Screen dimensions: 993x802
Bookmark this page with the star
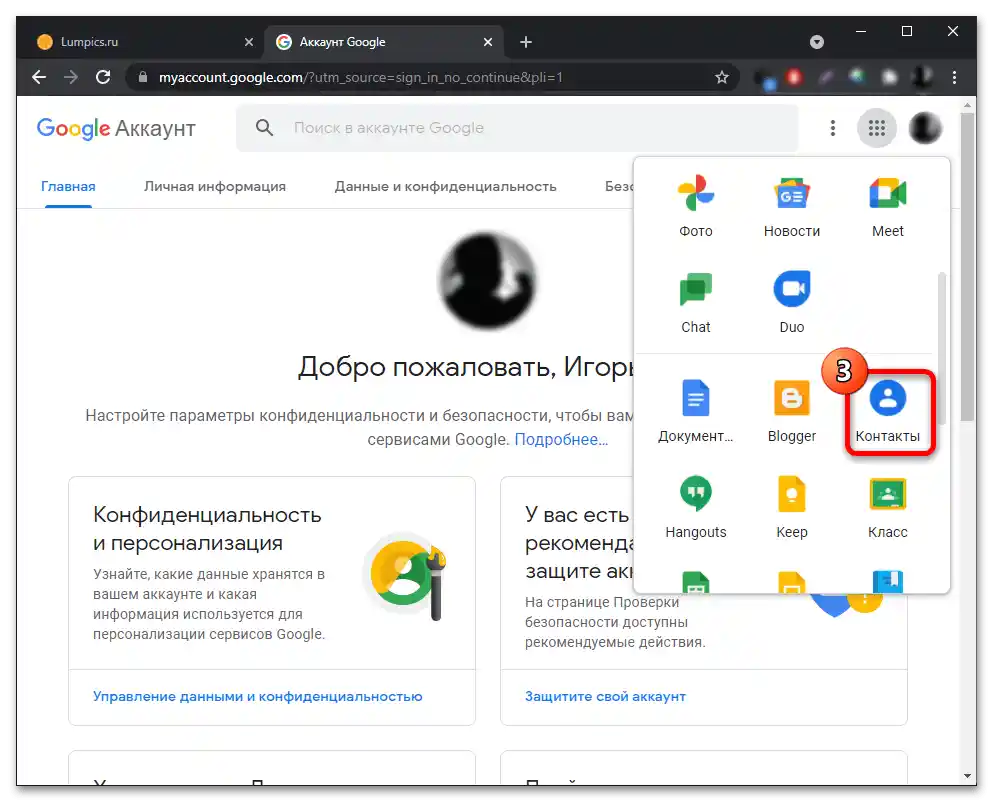[721, 77]
